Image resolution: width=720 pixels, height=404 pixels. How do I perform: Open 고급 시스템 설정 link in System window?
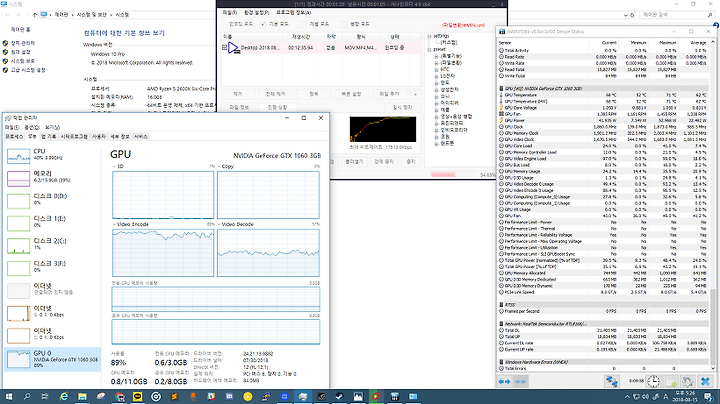coord(28,70)
